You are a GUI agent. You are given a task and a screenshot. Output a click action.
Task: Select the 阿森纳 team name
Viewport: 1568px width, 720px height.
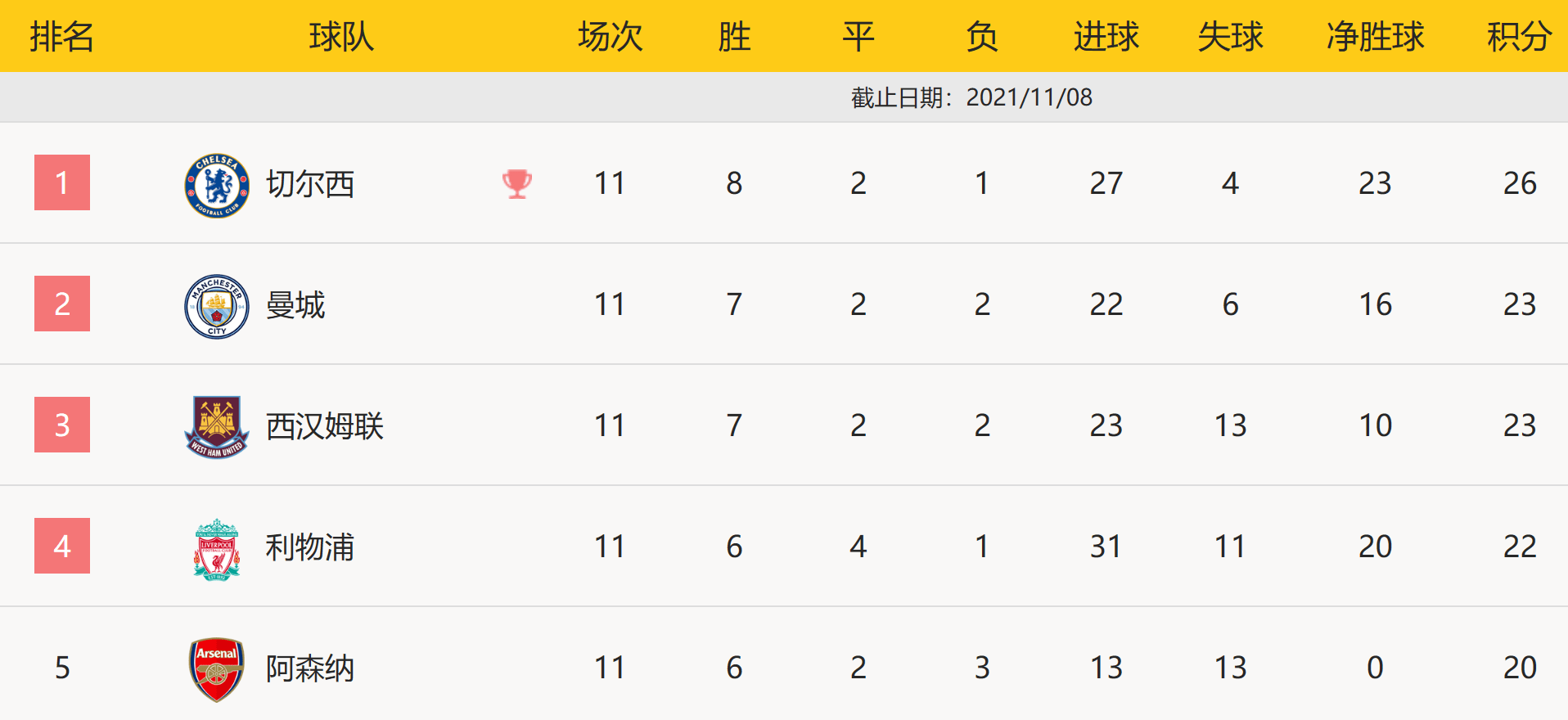[310, 668]
